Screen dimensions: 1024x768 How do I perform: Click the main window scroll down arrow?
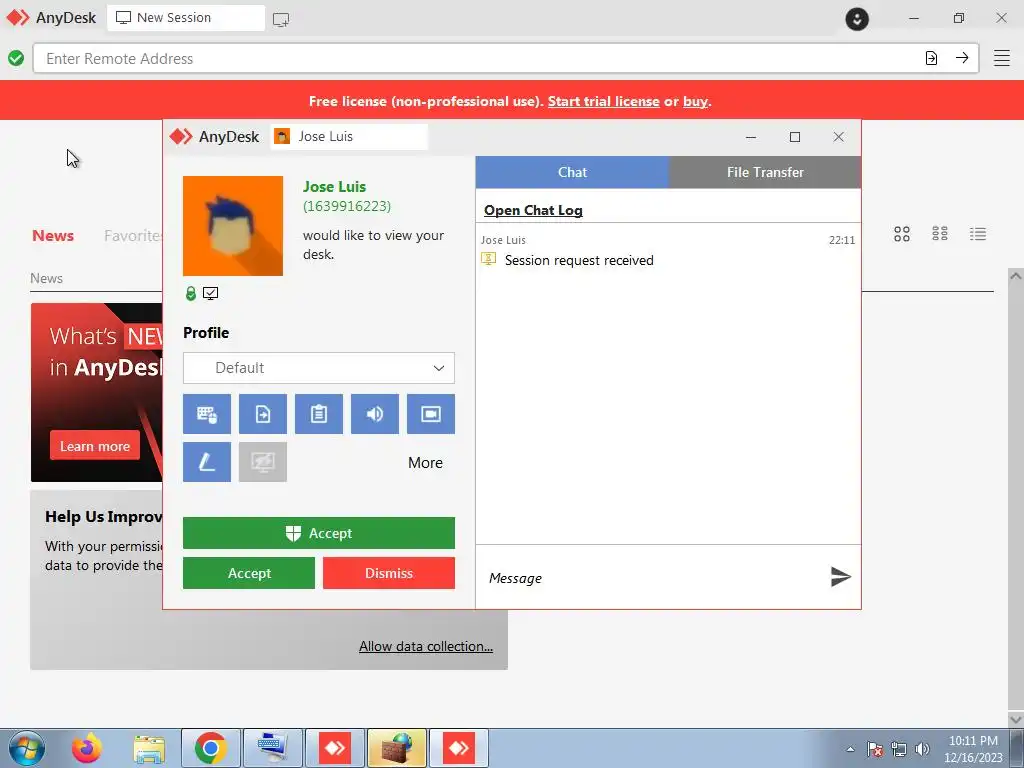pos(1016,719)
